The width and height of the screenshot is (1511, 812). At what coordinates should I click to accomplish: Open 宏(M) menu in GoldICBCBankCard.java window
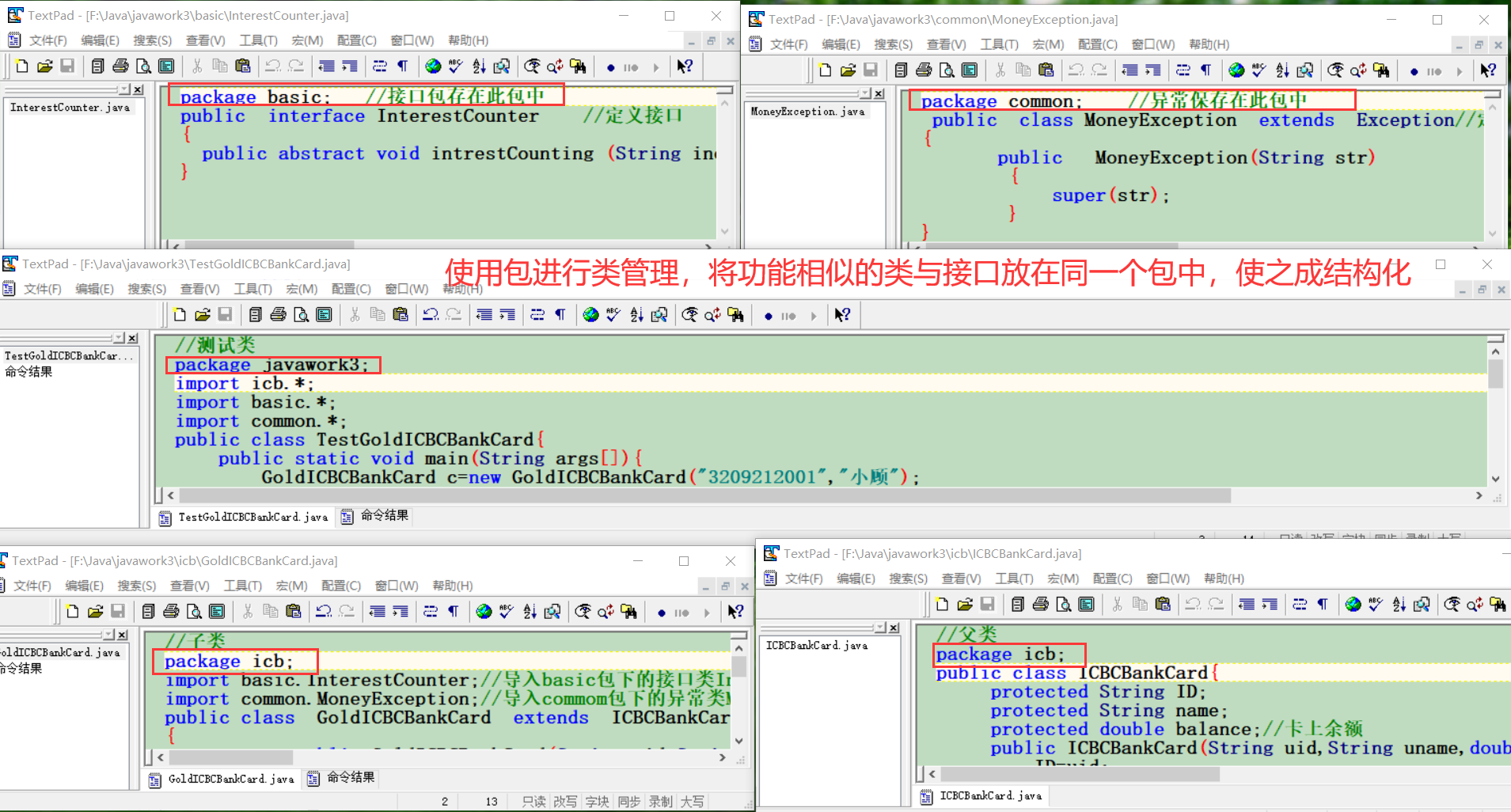(x=292, y=586)
